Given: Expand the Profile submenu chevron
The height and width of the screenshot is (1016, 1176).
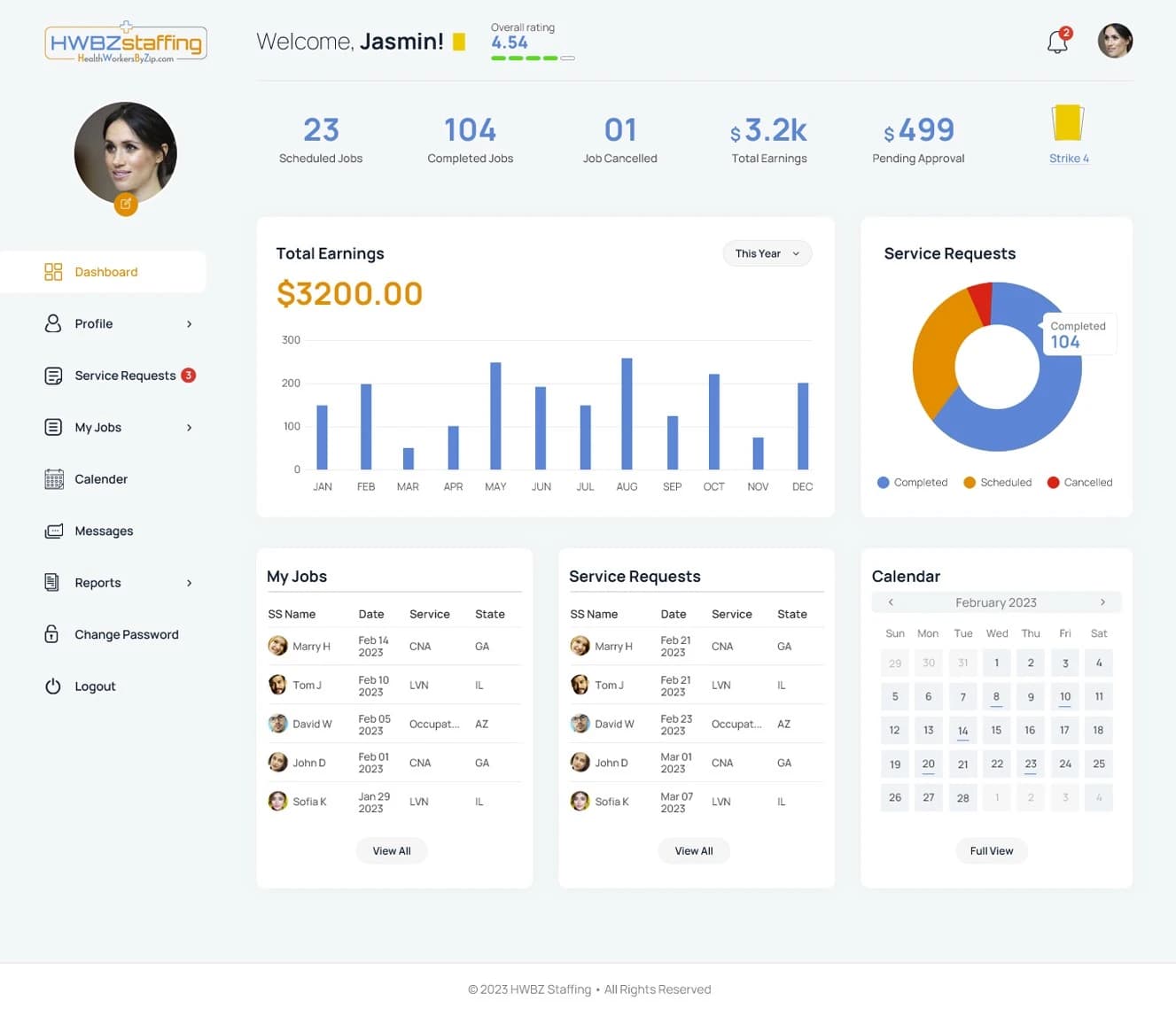Looking at the screenshot, I should (x=189, y=324).
